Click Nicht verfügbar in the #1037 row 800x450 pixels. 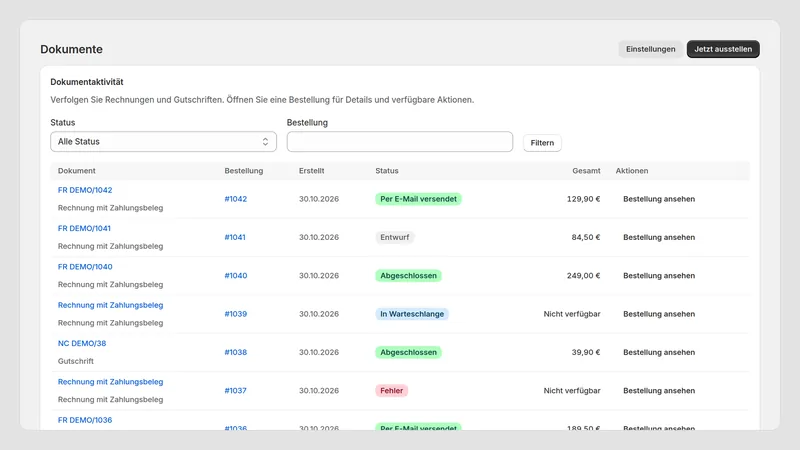[x=572, y=390]
